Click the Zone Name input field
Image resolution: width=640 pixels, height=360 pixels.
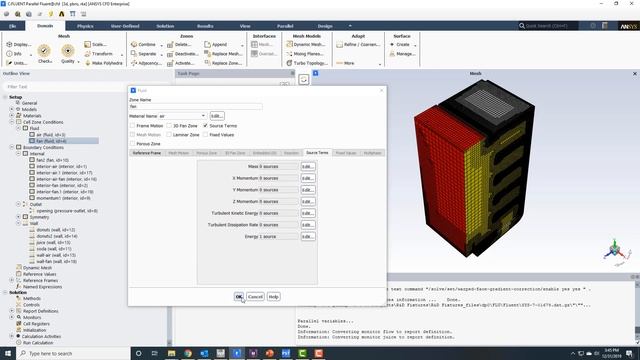coord(196,107)
